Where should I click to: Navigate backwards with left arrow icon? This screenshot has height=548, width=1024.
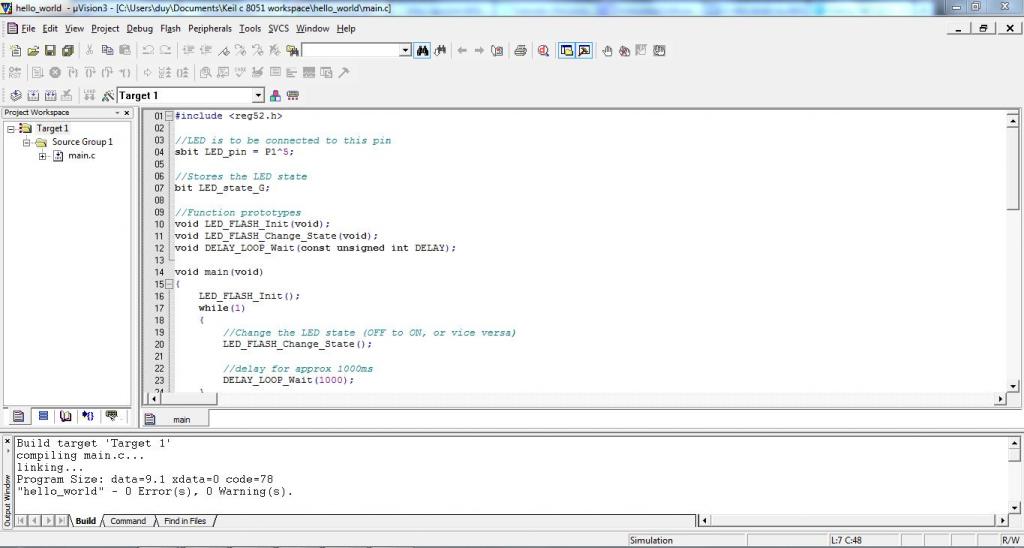(462, 50)
